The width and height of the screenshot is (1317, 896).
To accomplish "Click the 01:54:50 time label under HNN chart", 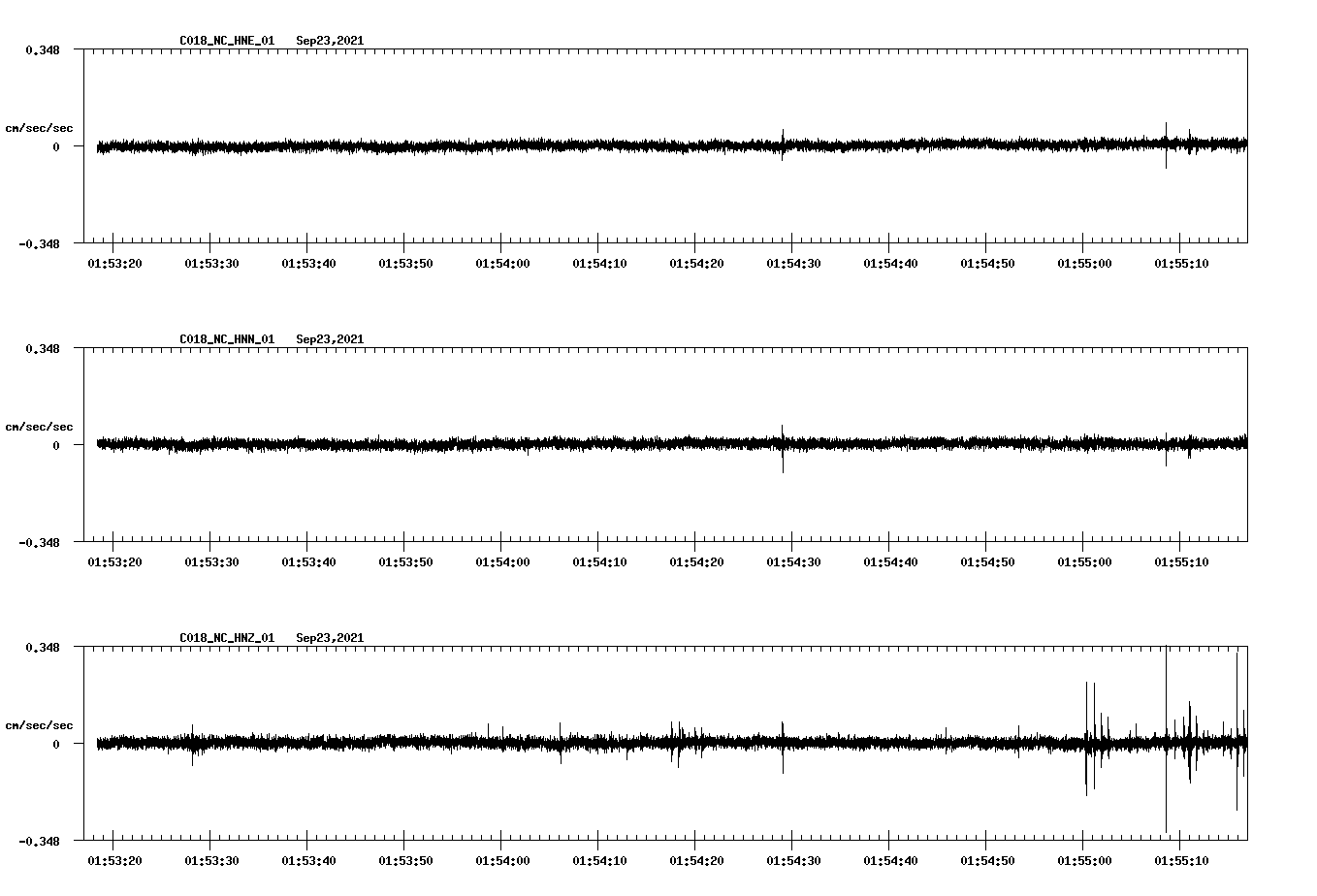I will 987,562.
